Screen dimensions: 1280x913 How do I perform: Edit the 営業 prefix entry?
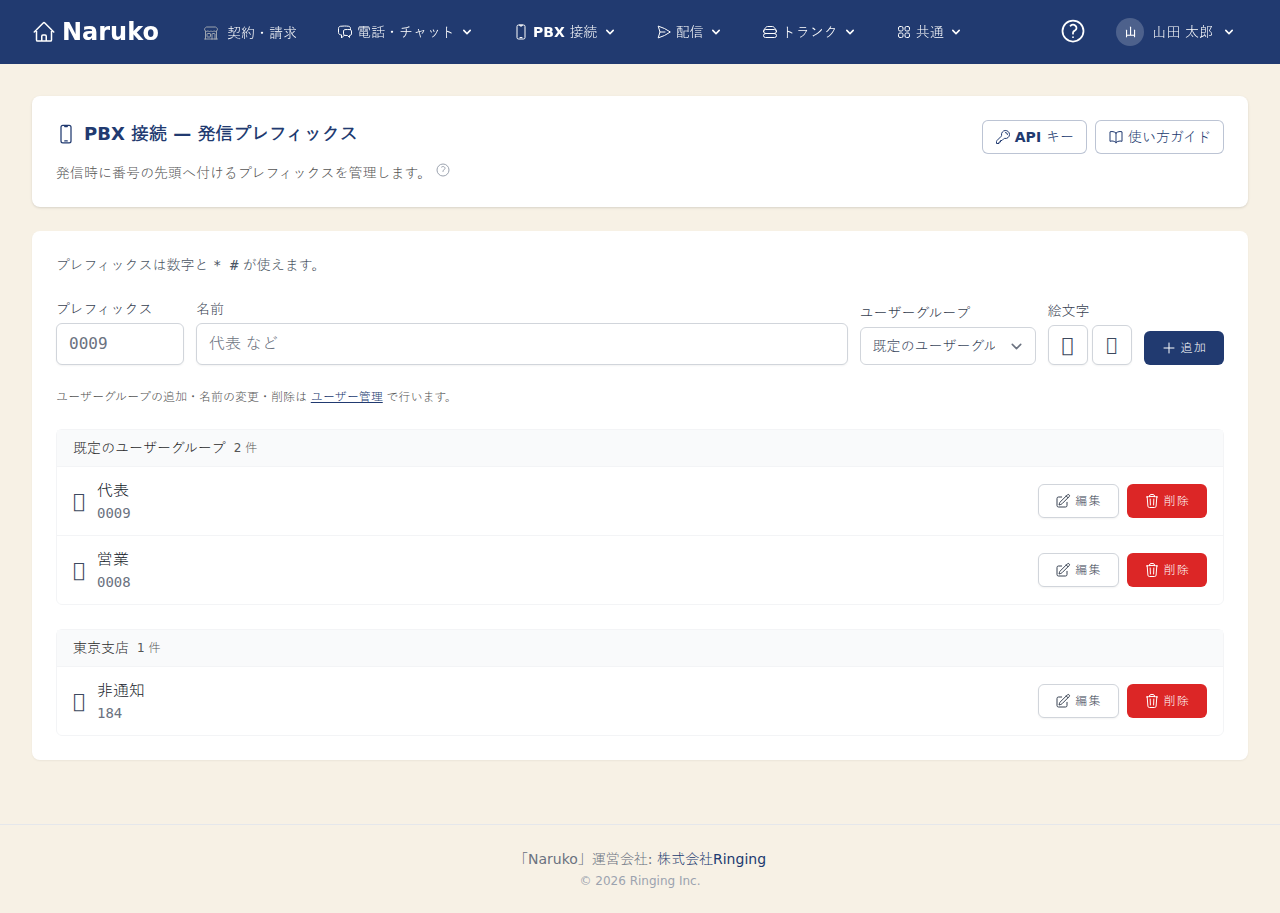[1078, 570]
